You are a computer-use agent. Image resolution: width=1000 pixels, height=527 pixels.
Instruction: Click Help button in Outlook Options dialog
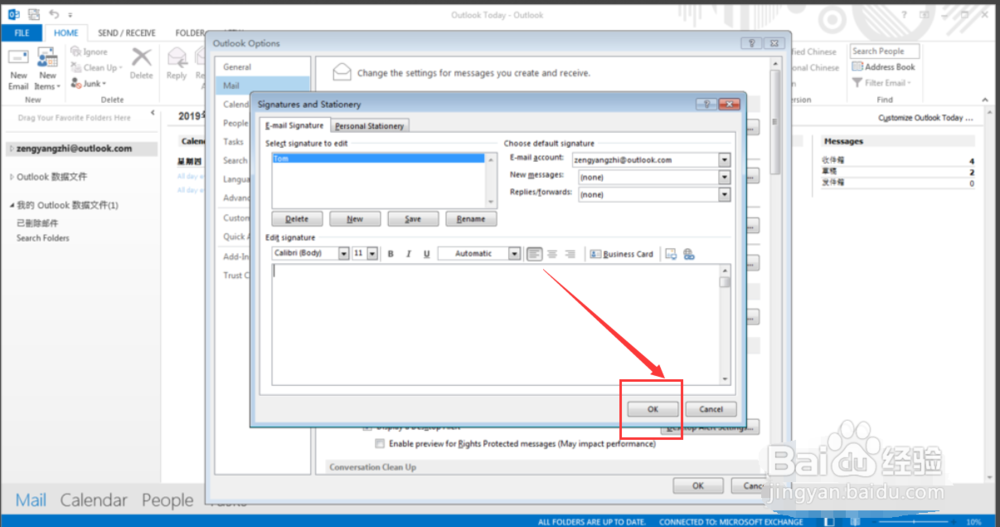click(x=751, y=43)
